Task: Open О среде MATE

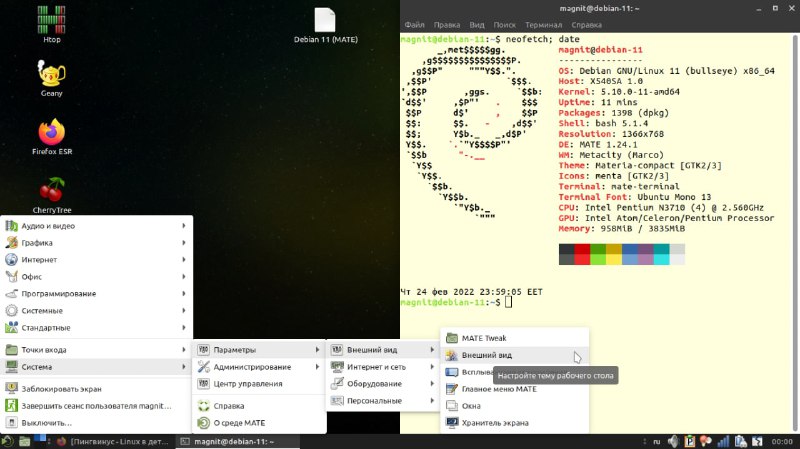Action: pyautogui.click(x=259, y=422)
